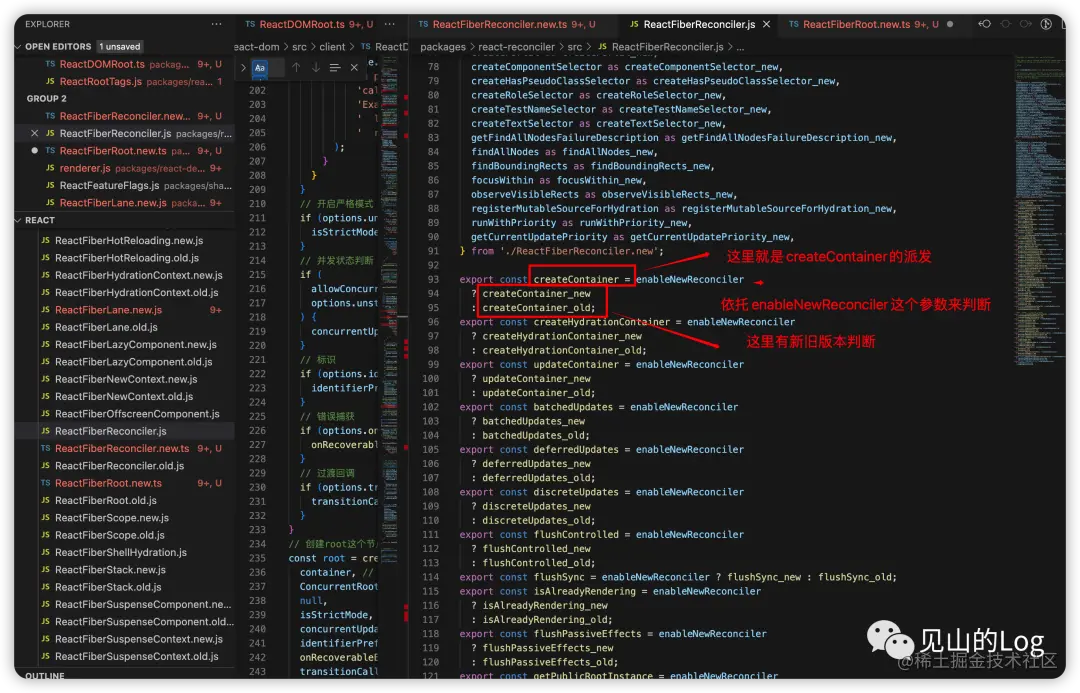
Task: Click the client breadcrumb in the left editor
Action: (332, 47)
